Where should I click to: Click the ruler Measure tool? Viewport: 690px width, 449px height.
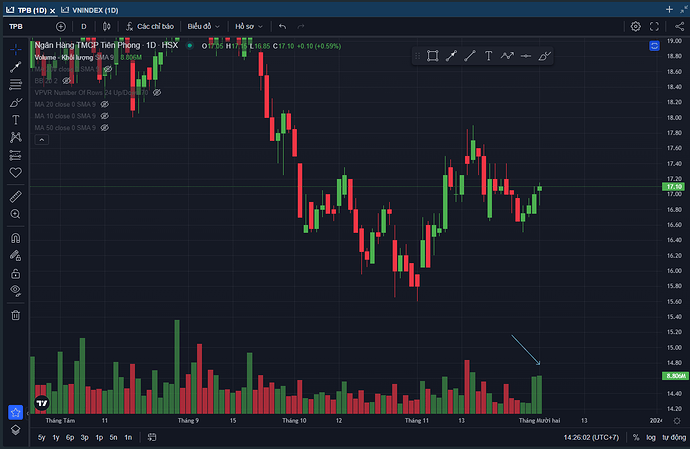(x=15, y=196)
